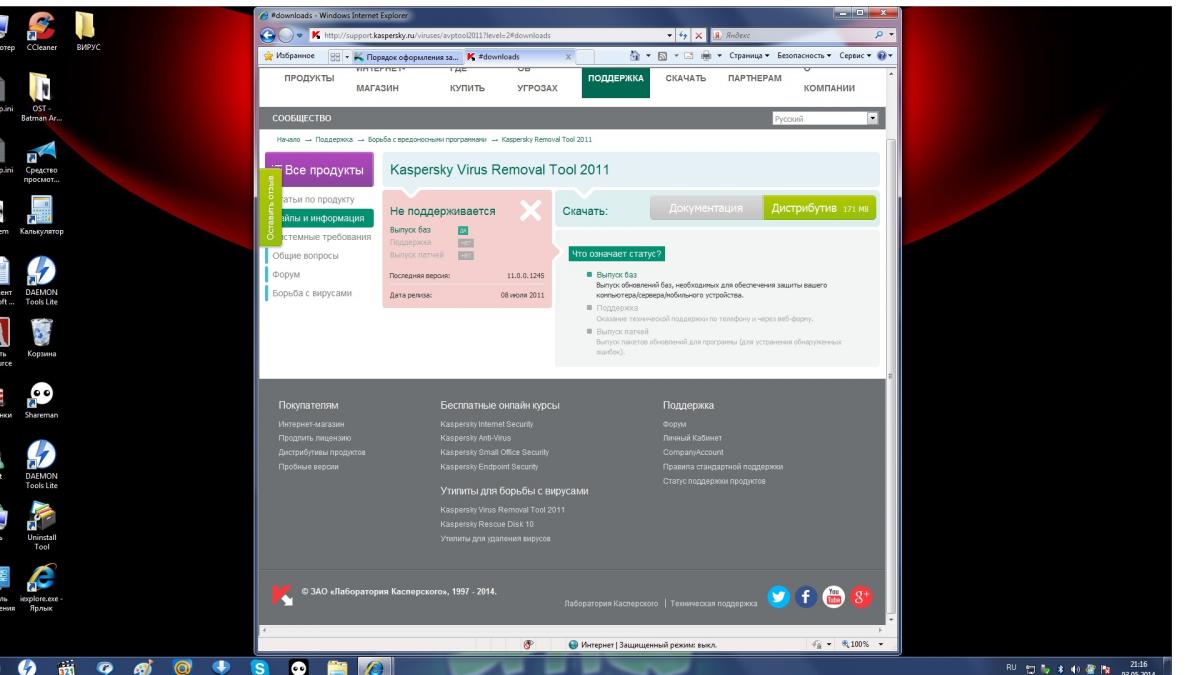The height and width of the screenshot is (675, 1200).
Task: Open the Русский language dropdown
Action: point(824,119)
